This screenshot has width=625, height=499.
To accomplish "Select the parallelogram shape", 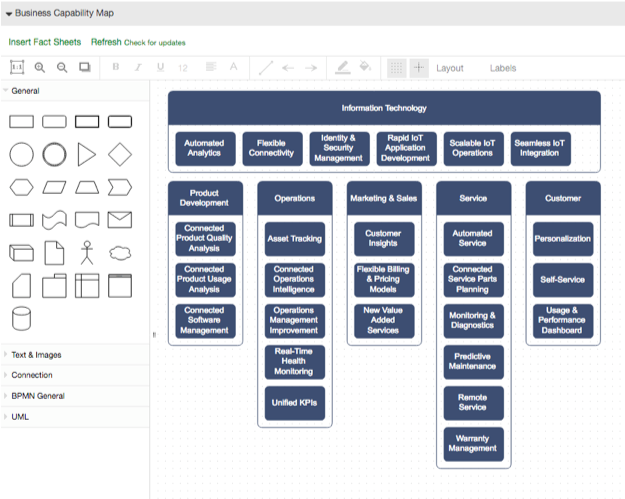I will pos(54,187).
